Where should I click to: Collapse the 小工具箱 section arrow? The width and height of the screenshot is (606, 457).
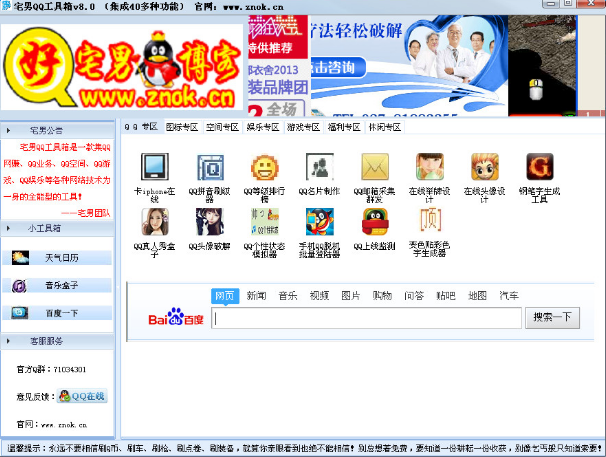click(x=8, y=228)
